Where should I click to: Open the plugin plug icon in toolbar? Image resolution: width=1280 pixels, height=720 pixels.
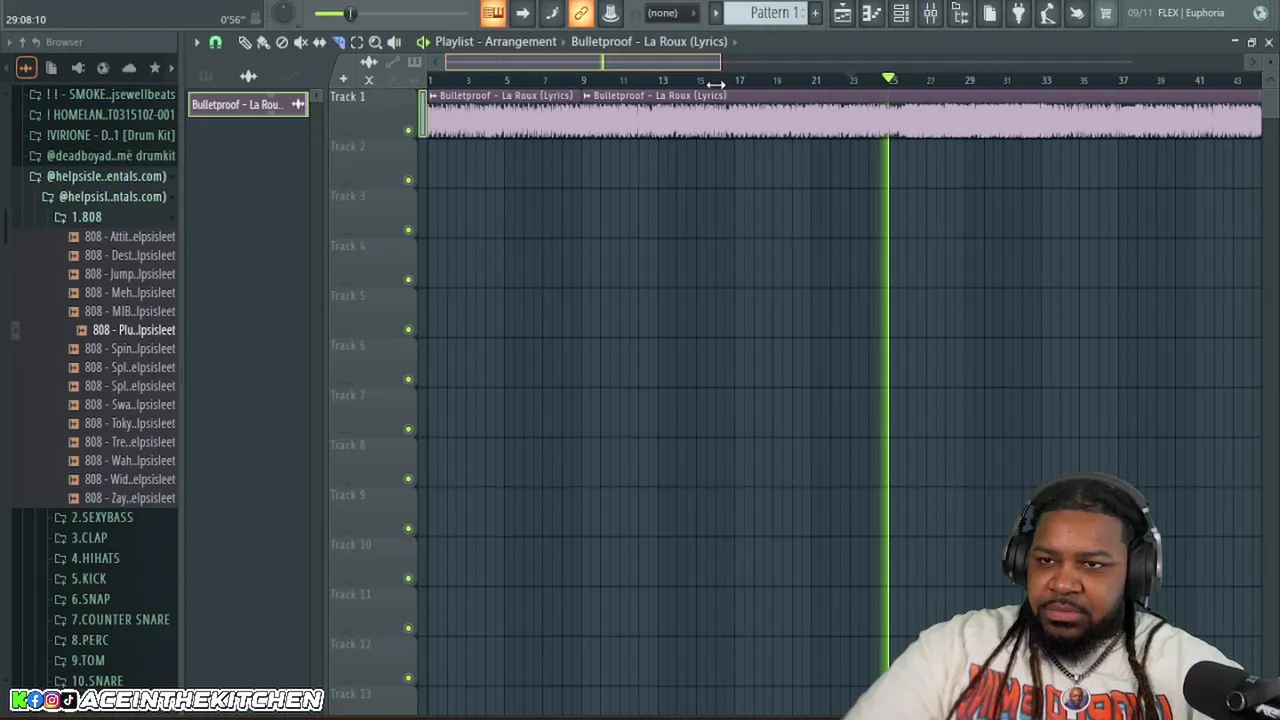pos(1018,13)
